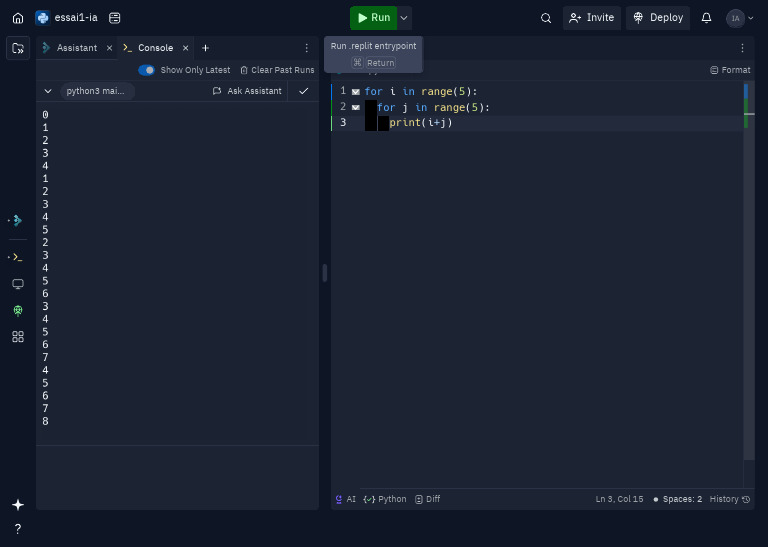Add a new tab with plus icon
This screenshot has height=547, width=768.
point(206,48)
